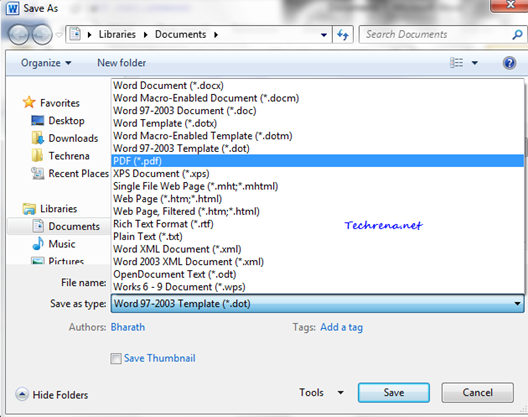The height and width of the screenshot is (417, 528).
Task: Open the view options dropdown arrow
Action: click(474, 63)
